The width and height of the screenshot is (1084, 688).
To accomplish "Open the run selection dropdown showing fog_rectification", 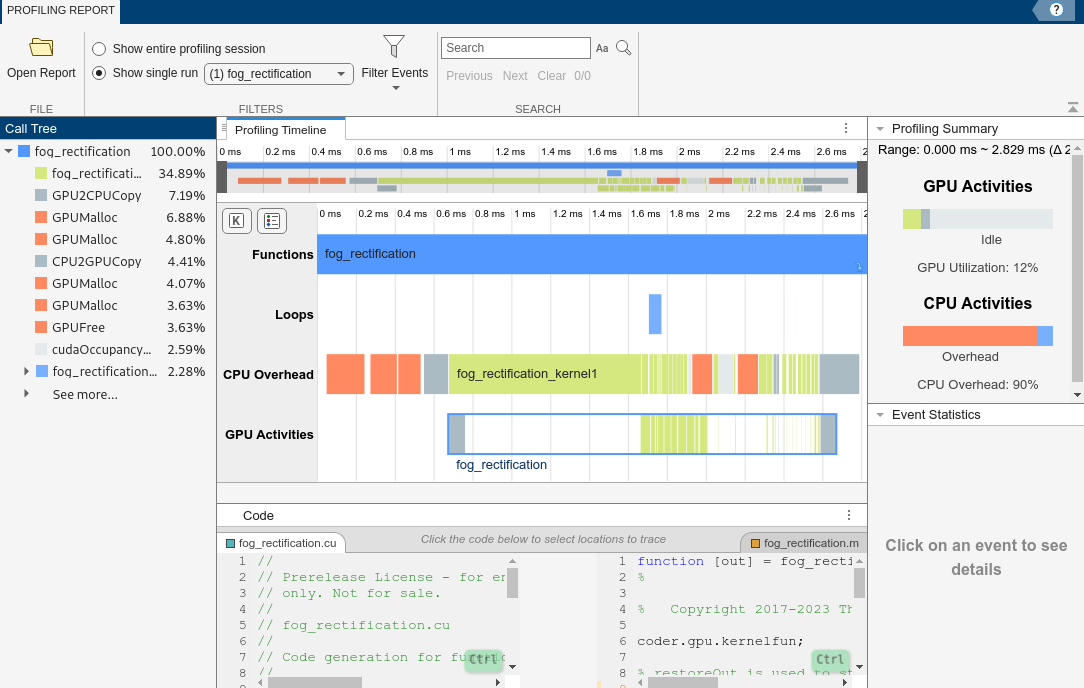I will pyautogui.click(x=340, y=73).
